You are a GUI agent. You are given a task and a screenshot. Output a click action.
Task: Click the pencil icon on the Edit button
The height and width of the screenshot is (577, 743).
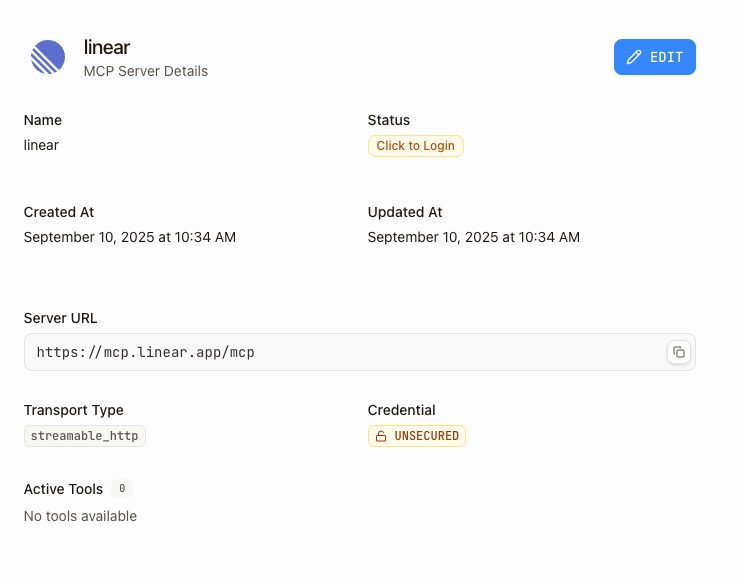634,58
